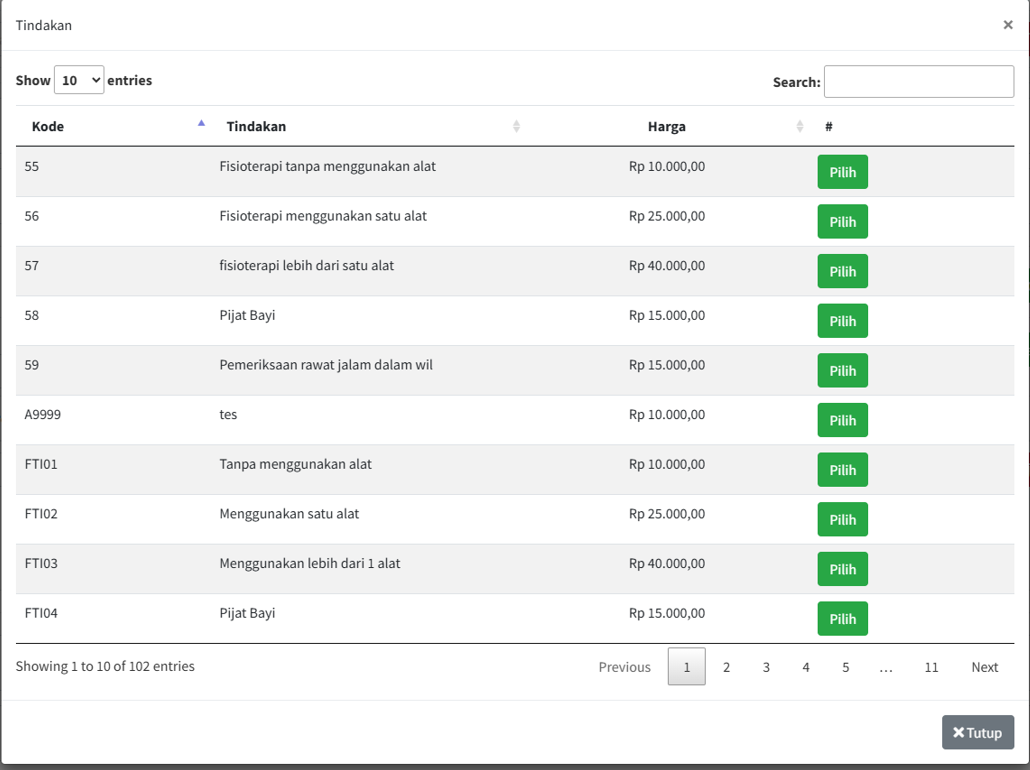Screen dimensions: 1030x770
Task: Open last page 11 in pagination
Action: (931, 667)
